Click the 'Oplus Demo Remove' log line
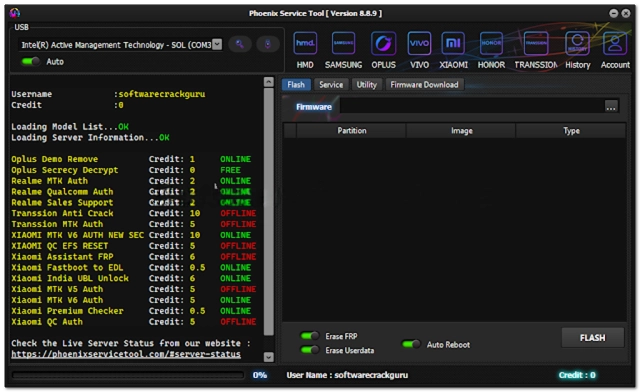This screenshot has height=392, width=640. pos(131,159)
